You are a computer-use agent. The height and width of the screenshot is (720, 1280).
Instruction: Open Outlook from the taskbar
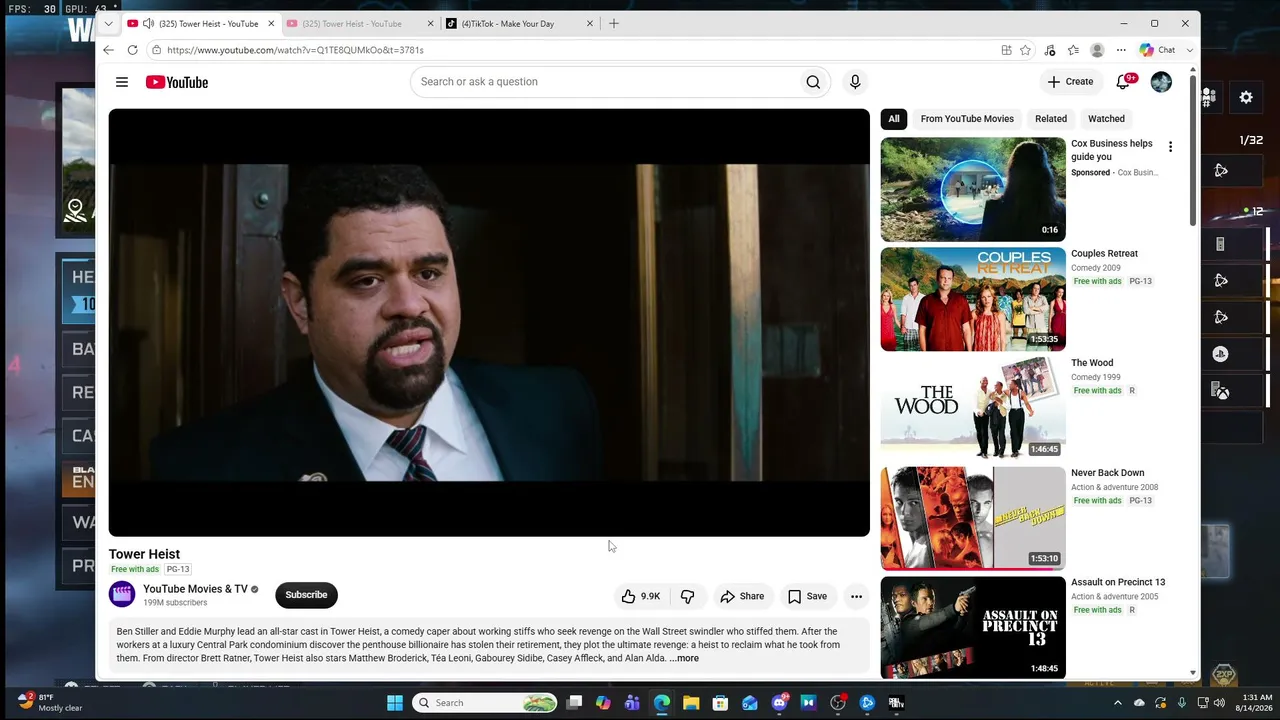(x=749, y=703)
